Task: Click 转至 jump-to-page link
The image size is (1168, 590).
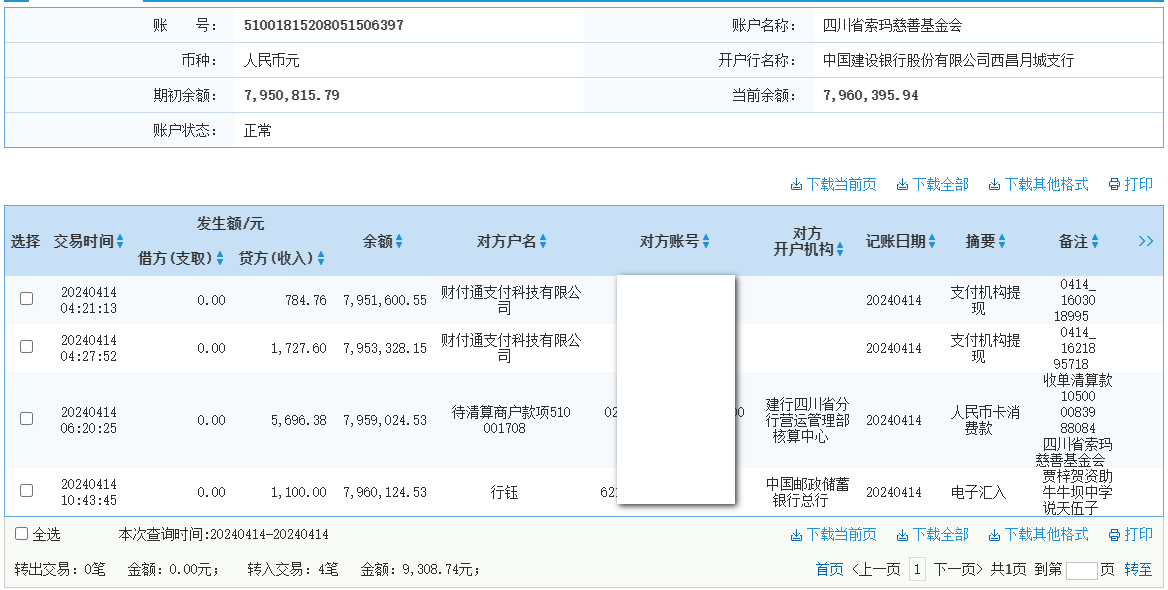Action: coord(1138,569)
